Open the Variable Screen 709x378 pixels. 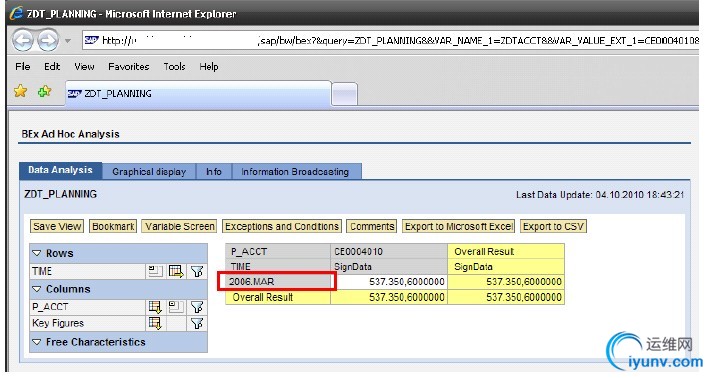pyautogui.click(x=180, y=227)
